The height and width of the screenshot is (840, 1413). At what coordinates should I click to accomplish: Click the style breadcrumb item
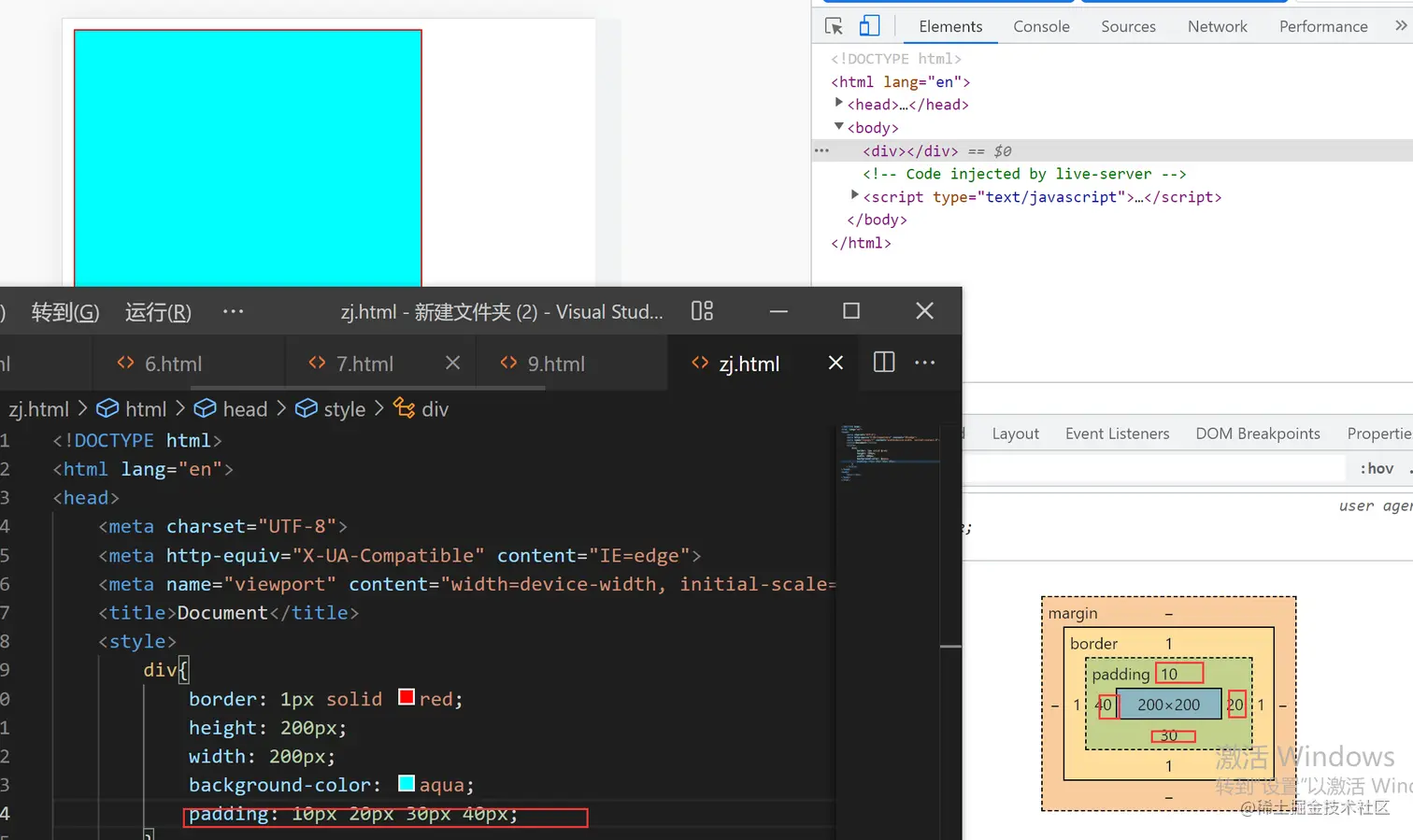330,409
